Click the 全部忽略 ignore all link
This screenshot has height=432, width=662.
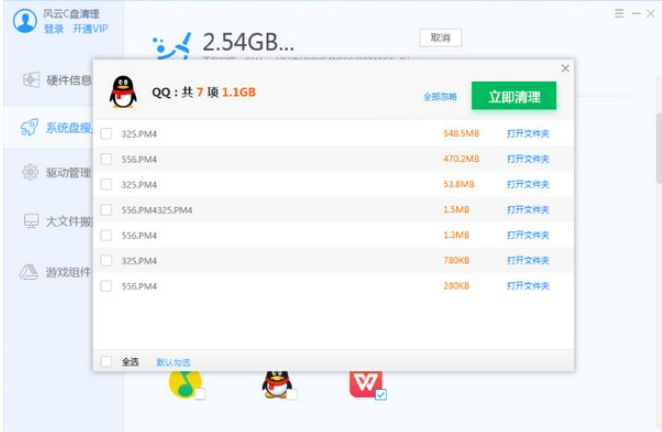[x=440, y=97]
